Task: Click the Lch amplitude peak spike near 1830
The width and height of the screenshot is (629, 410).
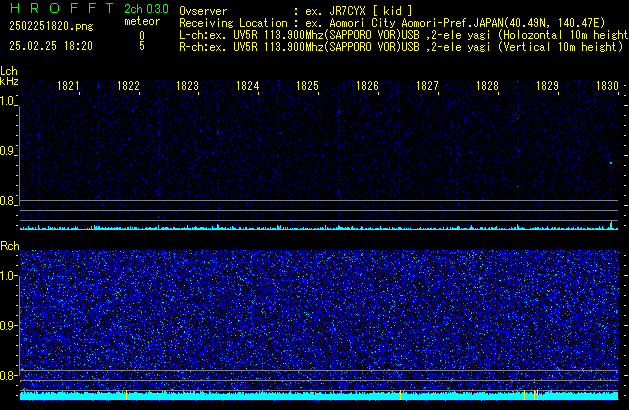Action: coord(611,225)
